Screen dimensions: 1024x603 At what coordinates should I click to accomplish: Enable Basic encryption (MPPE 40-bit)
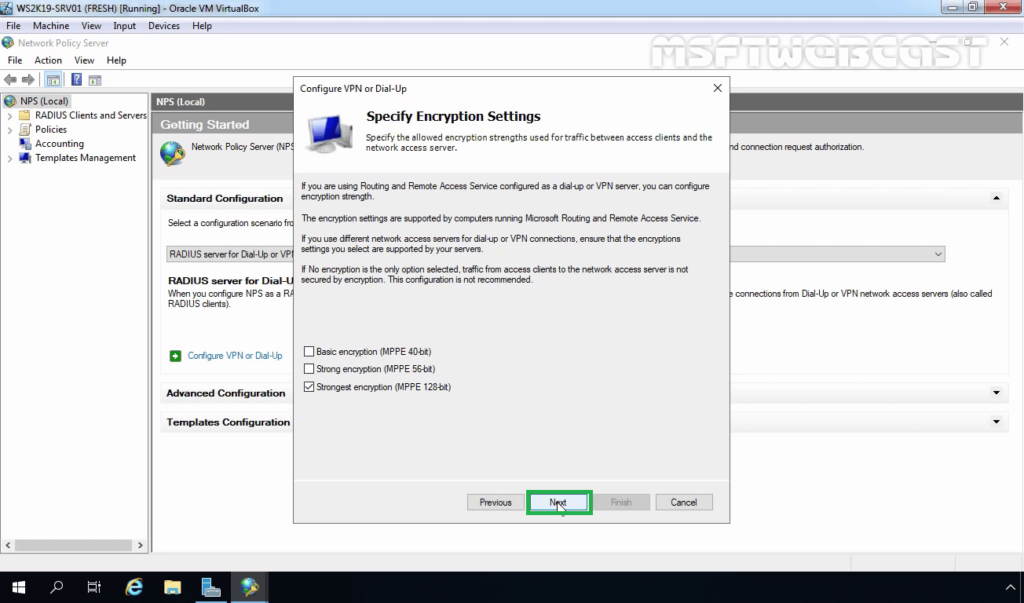pos(309,351)
